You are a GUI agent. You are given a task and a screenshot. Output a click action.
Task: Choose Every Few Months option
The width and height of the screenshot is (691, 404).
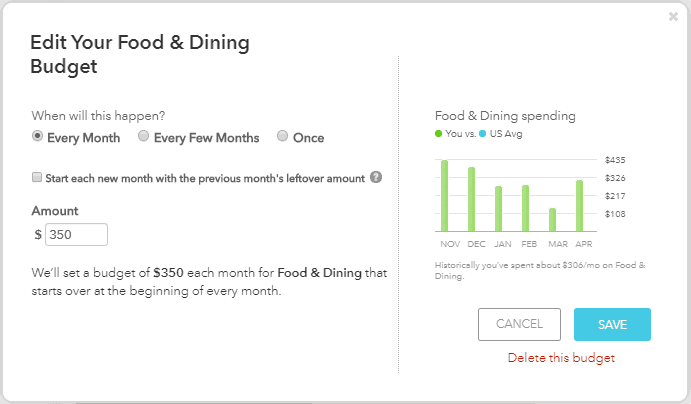click(143, 136)
